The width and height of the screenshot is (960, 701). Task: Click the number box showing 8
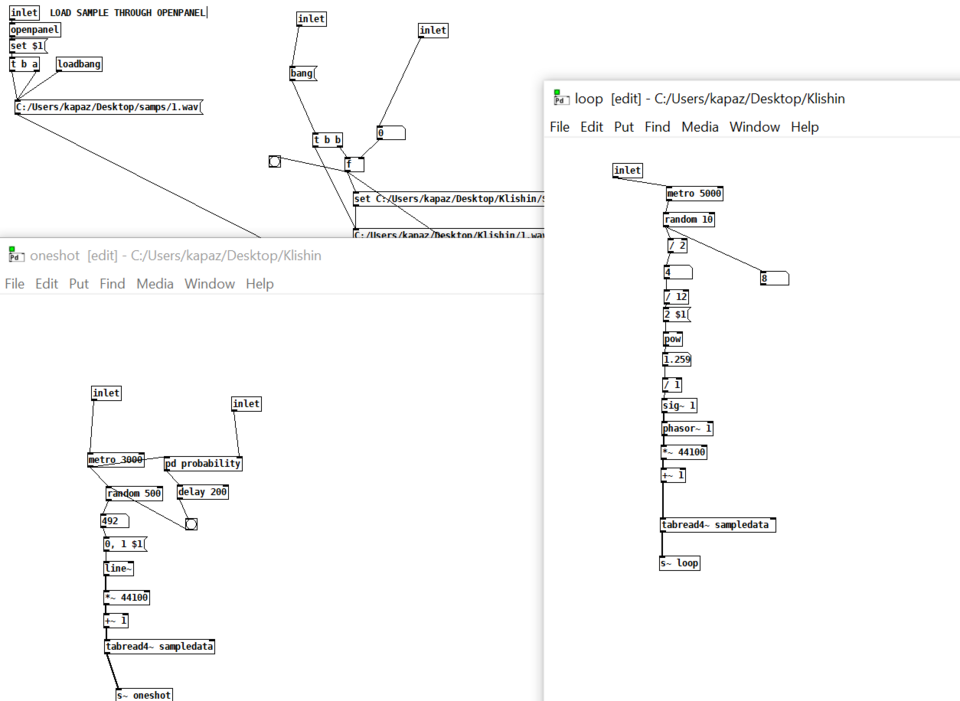774,279
